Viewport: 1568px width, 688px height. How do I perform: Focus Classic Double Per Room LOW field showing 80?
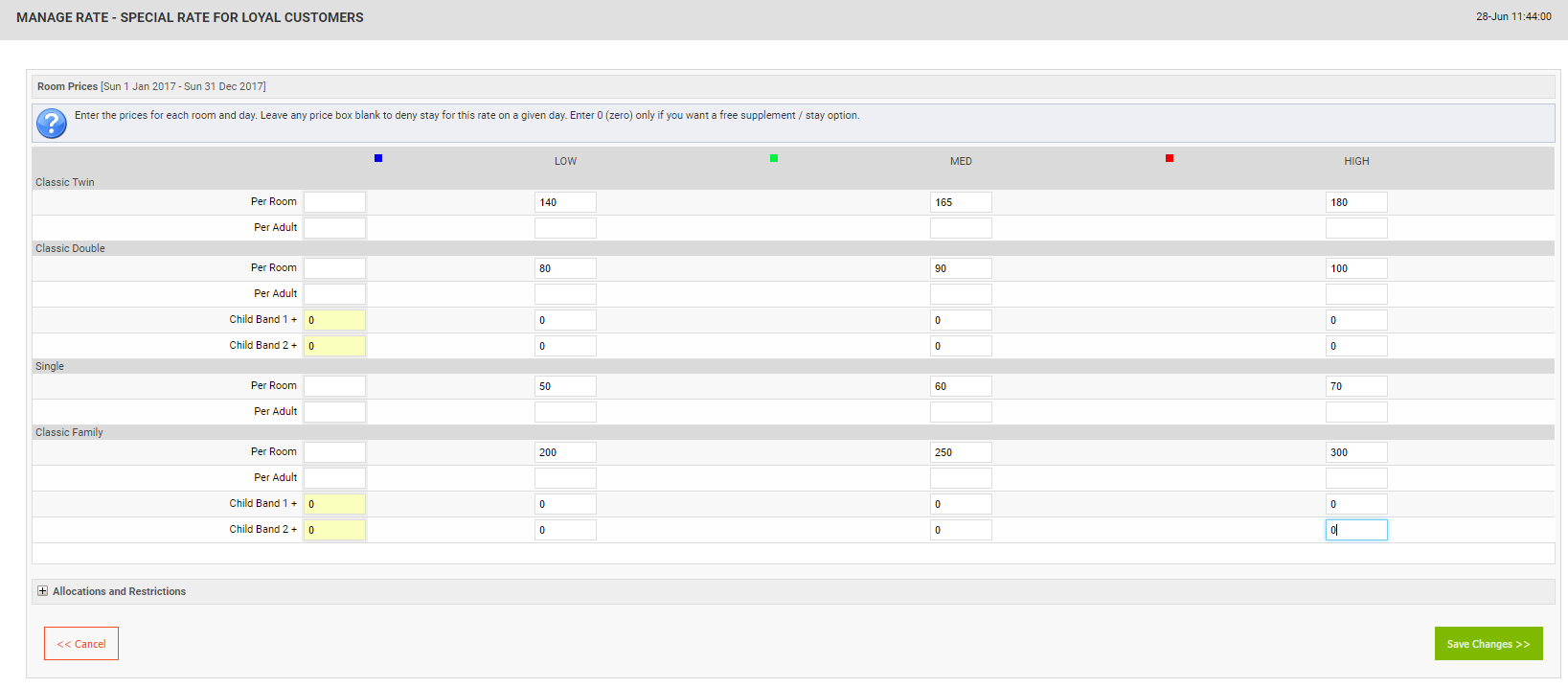565,268
